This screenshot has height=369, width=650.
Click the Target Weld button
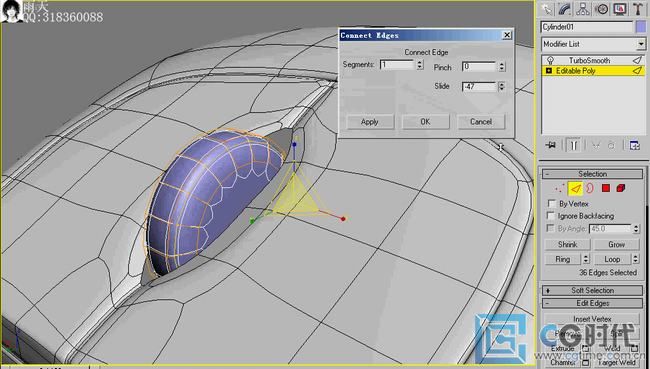pyautogui.click(x=617, y=362)
